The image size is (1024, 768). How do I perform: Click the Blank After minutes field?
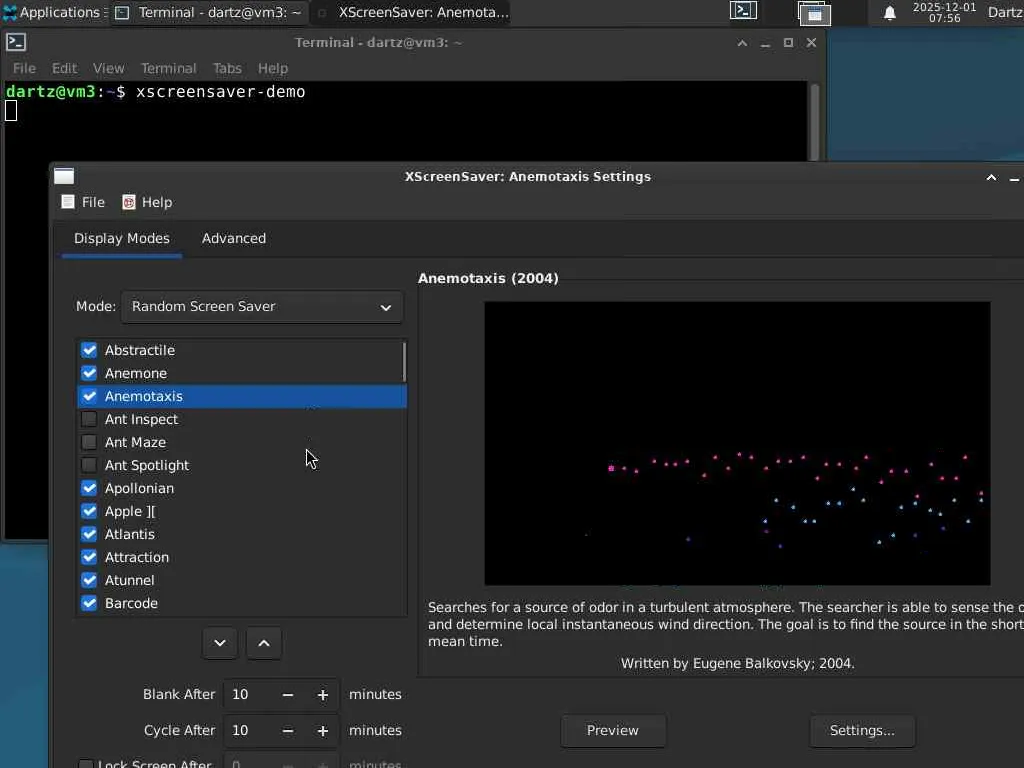click(248, 694)
